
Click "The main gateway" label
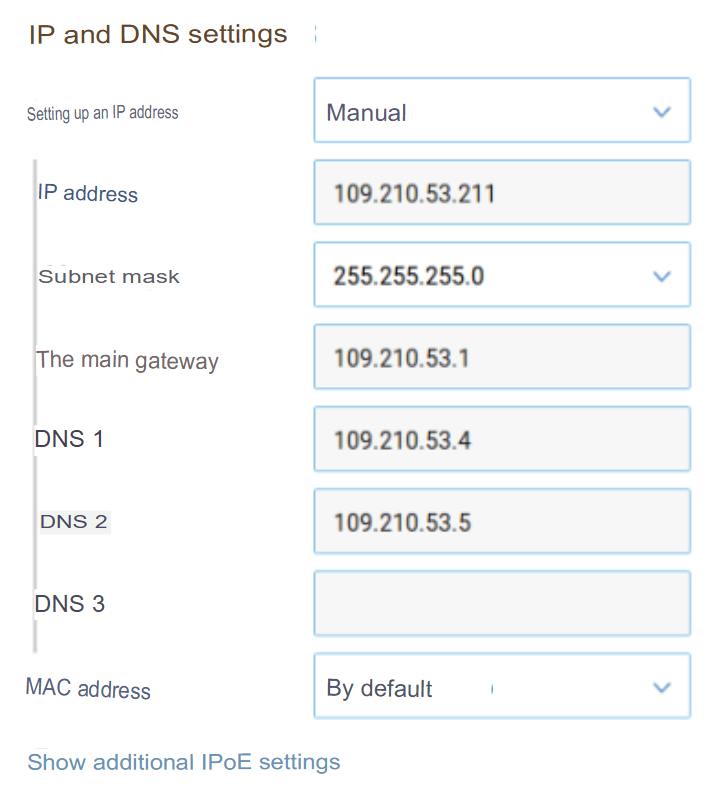click(x=127, y=360)
